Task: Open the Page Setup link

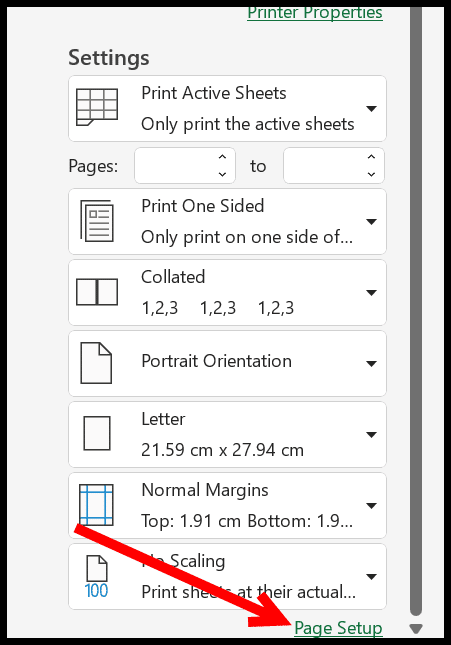Action: [x=338, y=628]
